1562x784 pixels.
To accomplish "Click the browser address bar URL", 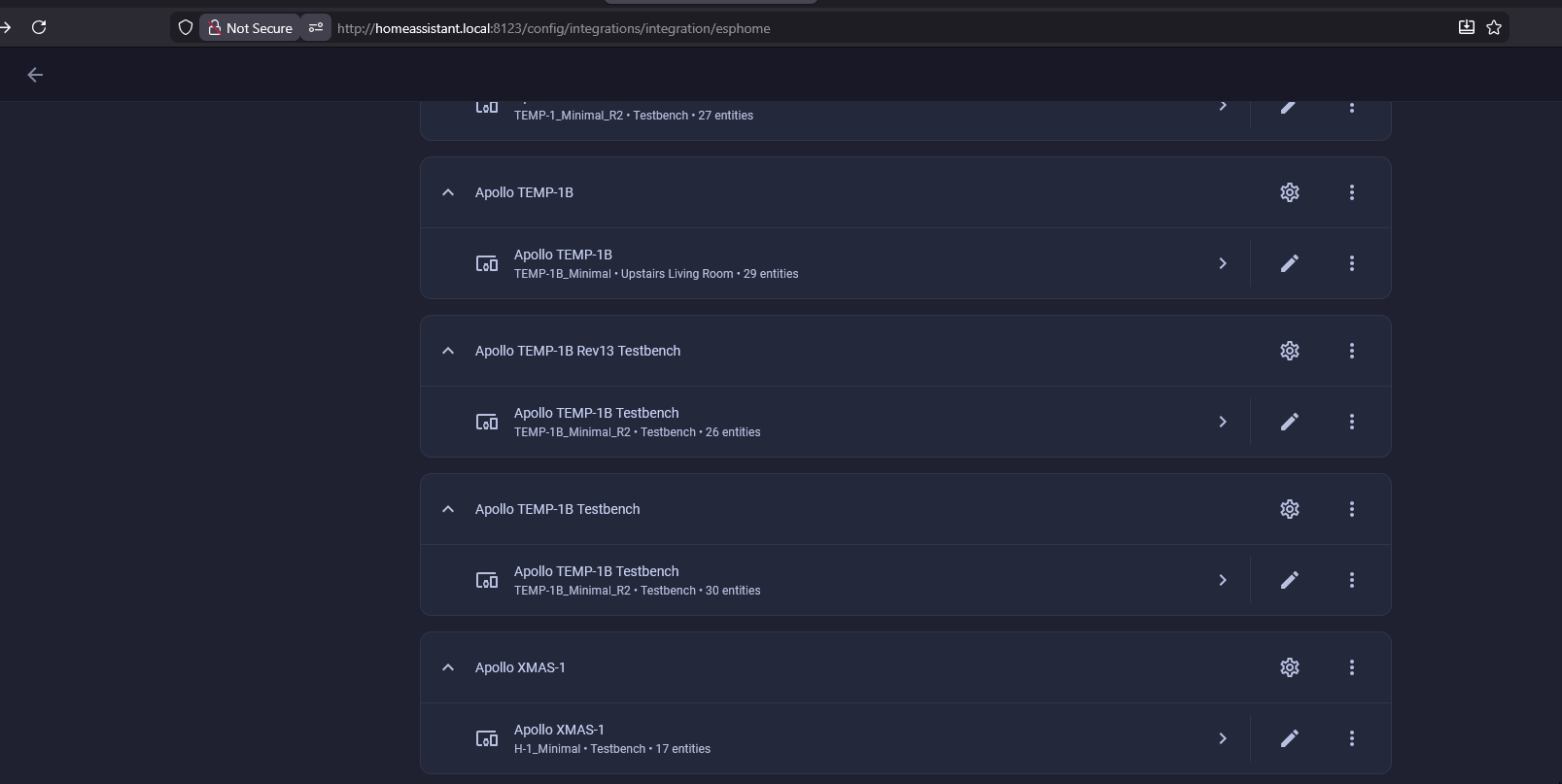I will point(554,28).
